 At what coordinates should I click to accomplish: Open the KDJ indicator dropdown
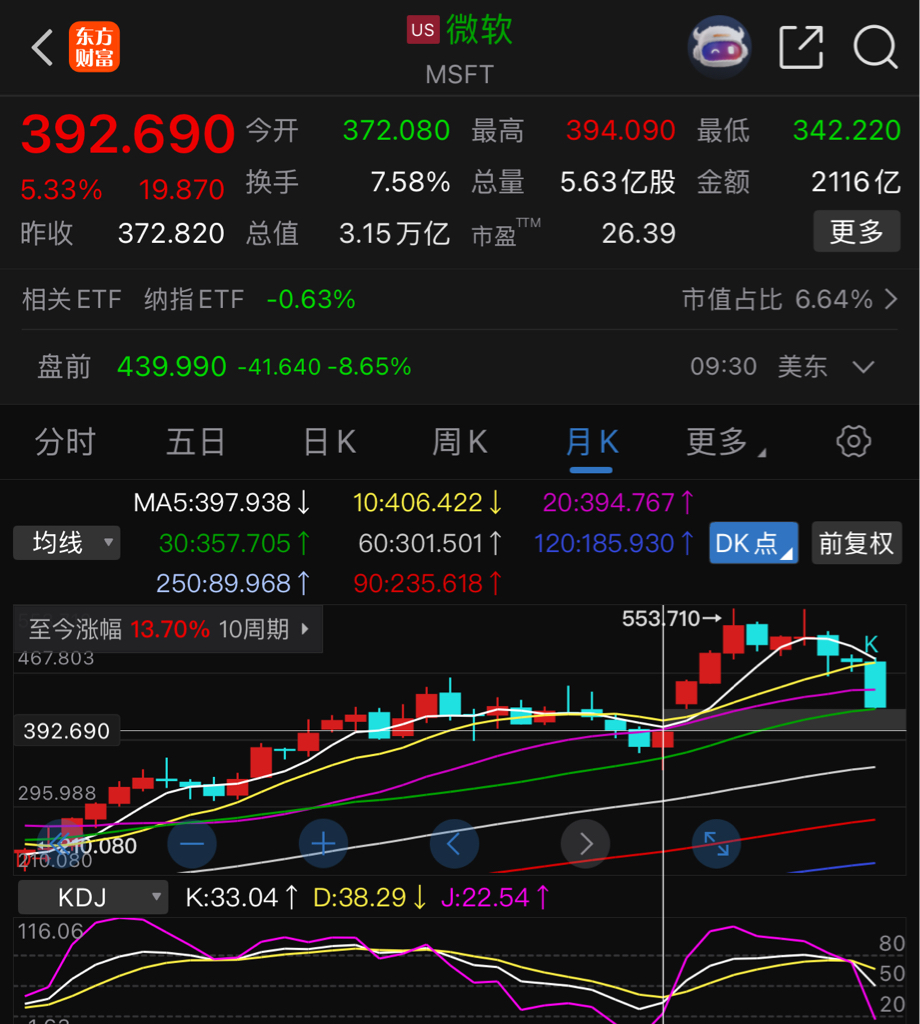point(93,897)
